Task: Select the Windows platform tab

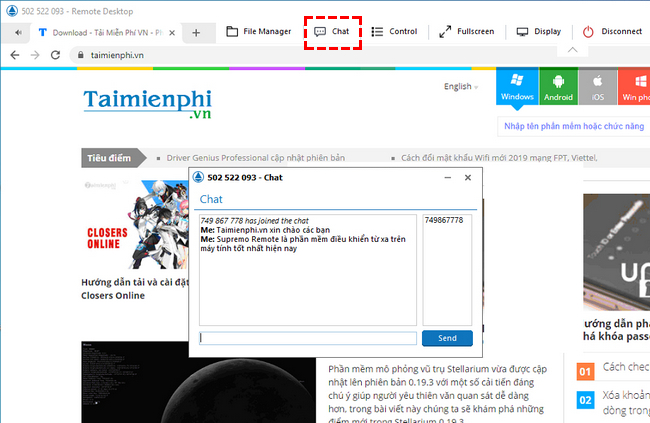Action: pos(517,87)
